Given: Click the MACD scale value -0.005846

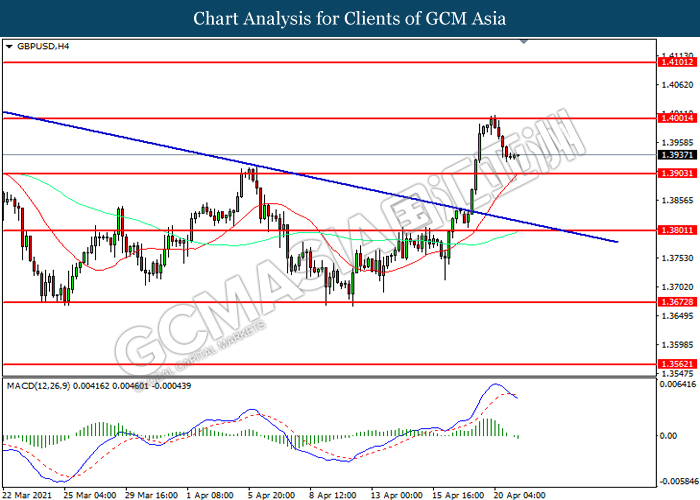Looking at the screenshot, I should point(679,482).
